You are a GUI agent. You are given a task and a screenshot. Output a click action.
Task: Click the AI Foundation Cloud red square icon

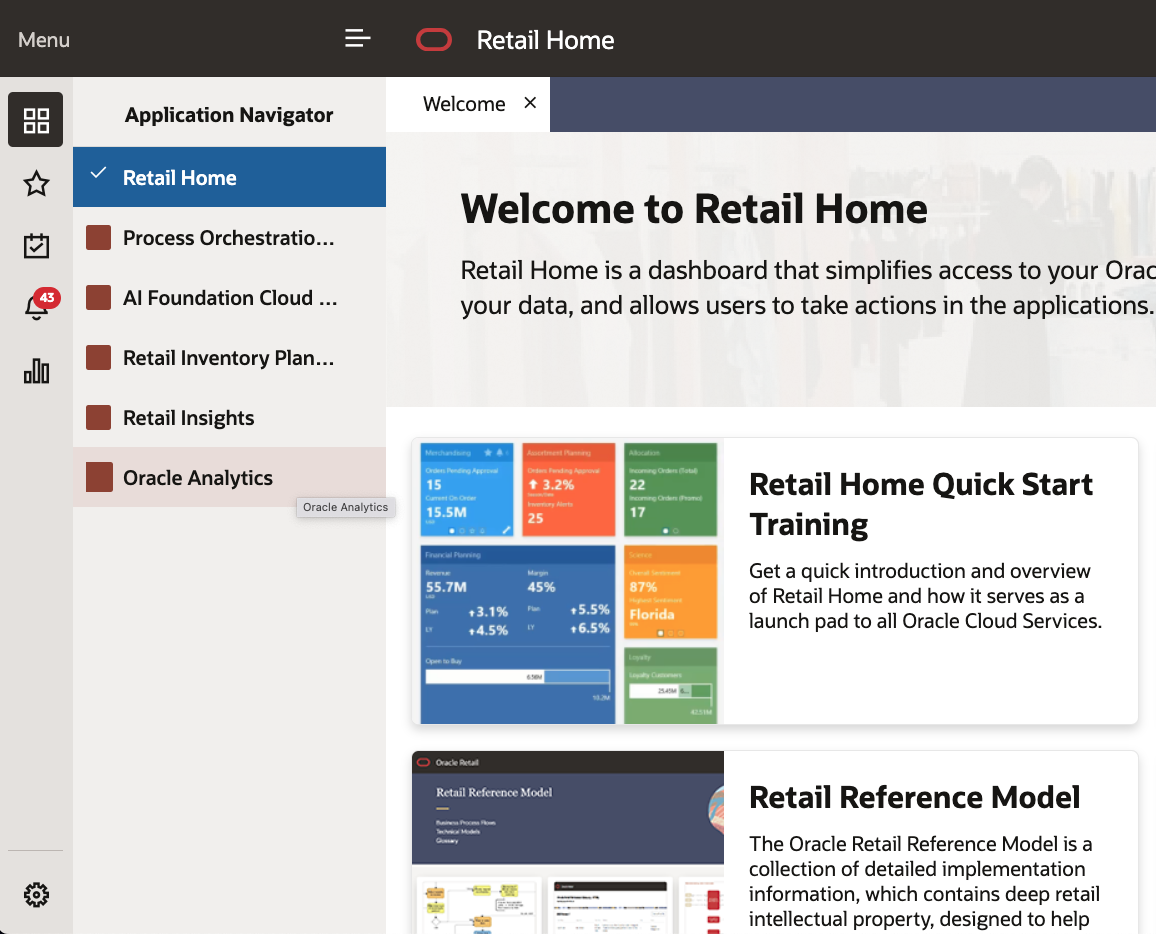coord(99,298)
